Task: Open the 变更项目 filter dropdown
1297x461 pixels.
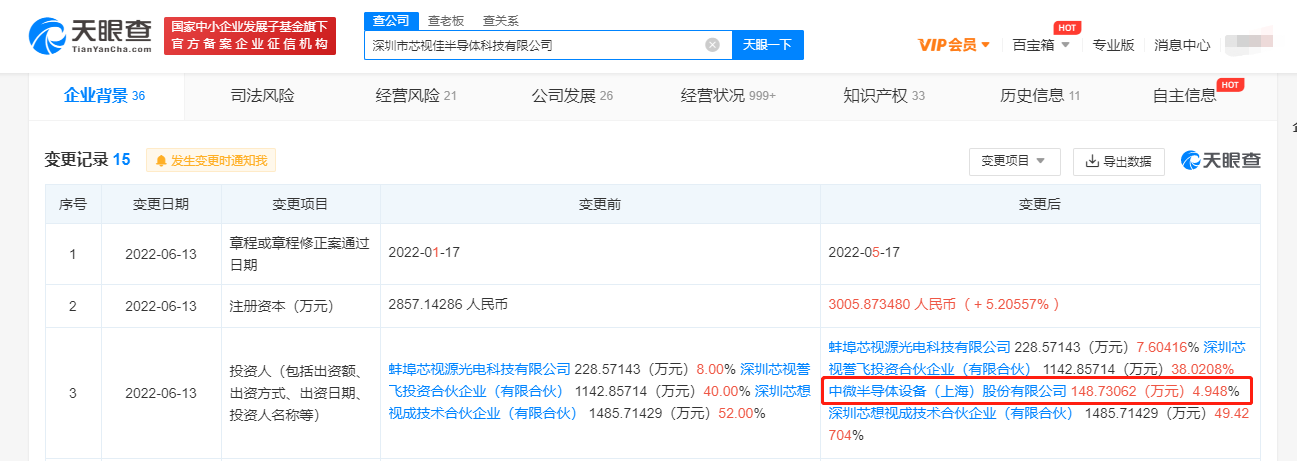Action: [x=1014, y=161]
